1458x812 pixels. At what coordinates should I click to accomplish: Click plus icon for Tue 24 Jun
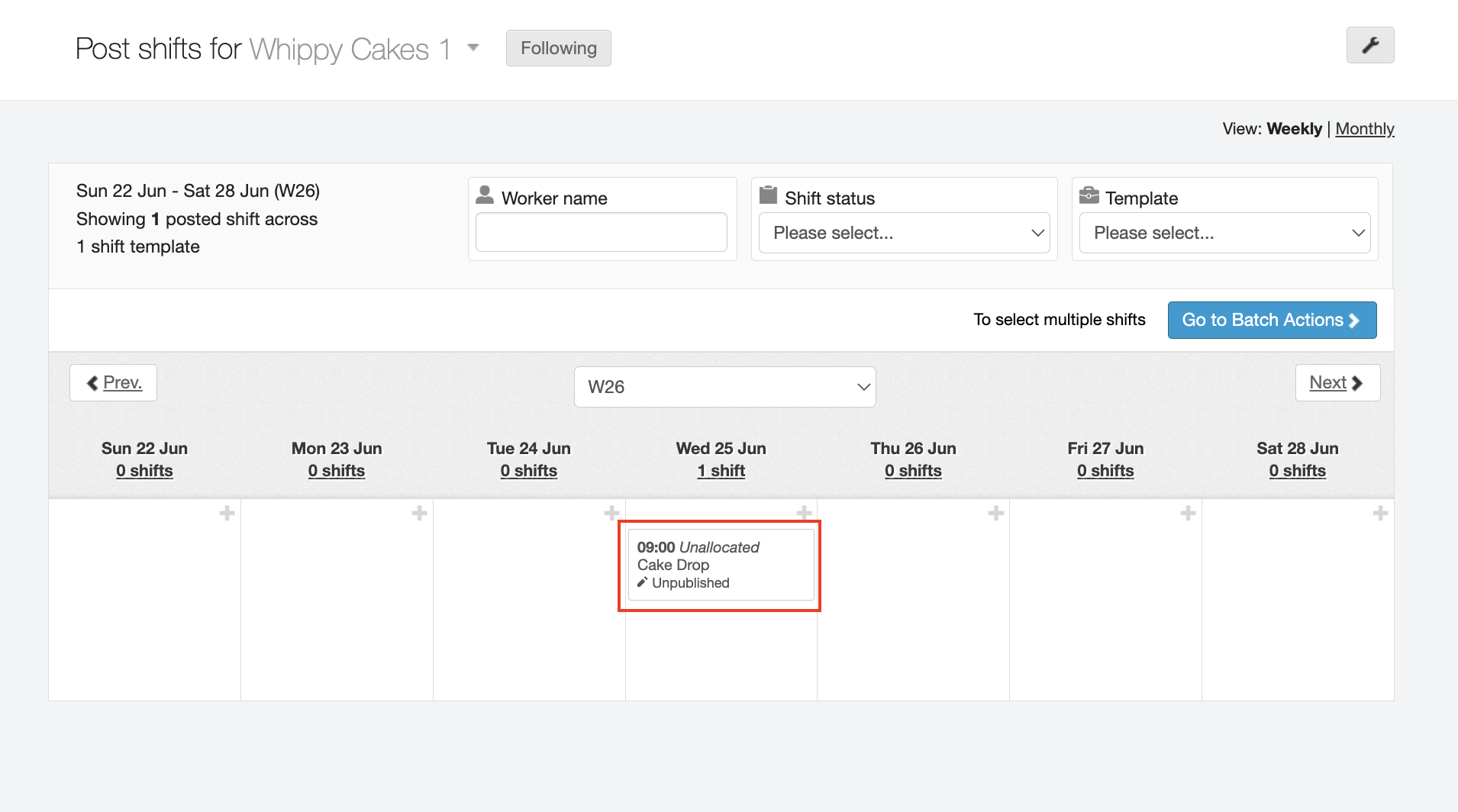(x=611, y=514)
